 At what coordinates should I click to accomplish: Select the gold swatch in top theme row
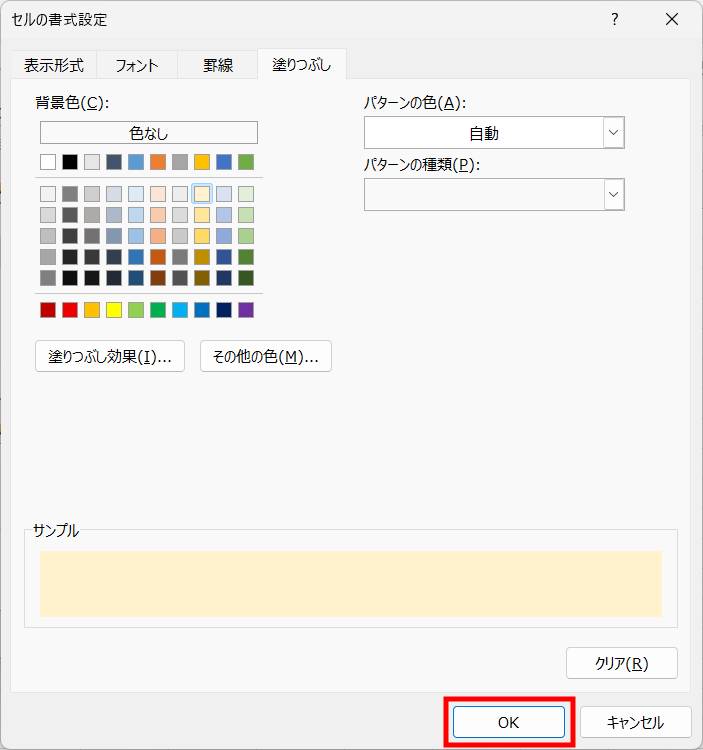pyautogui.click(x=202, y=162)
